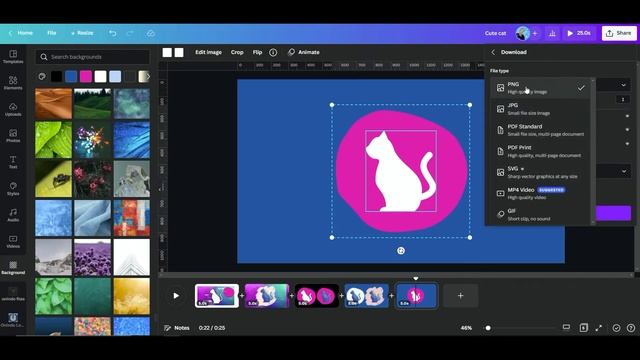640x360 pixels.
Task: Select the first page thumbnail in timeline
Action: pyautogui.click(x=217, y=296)
